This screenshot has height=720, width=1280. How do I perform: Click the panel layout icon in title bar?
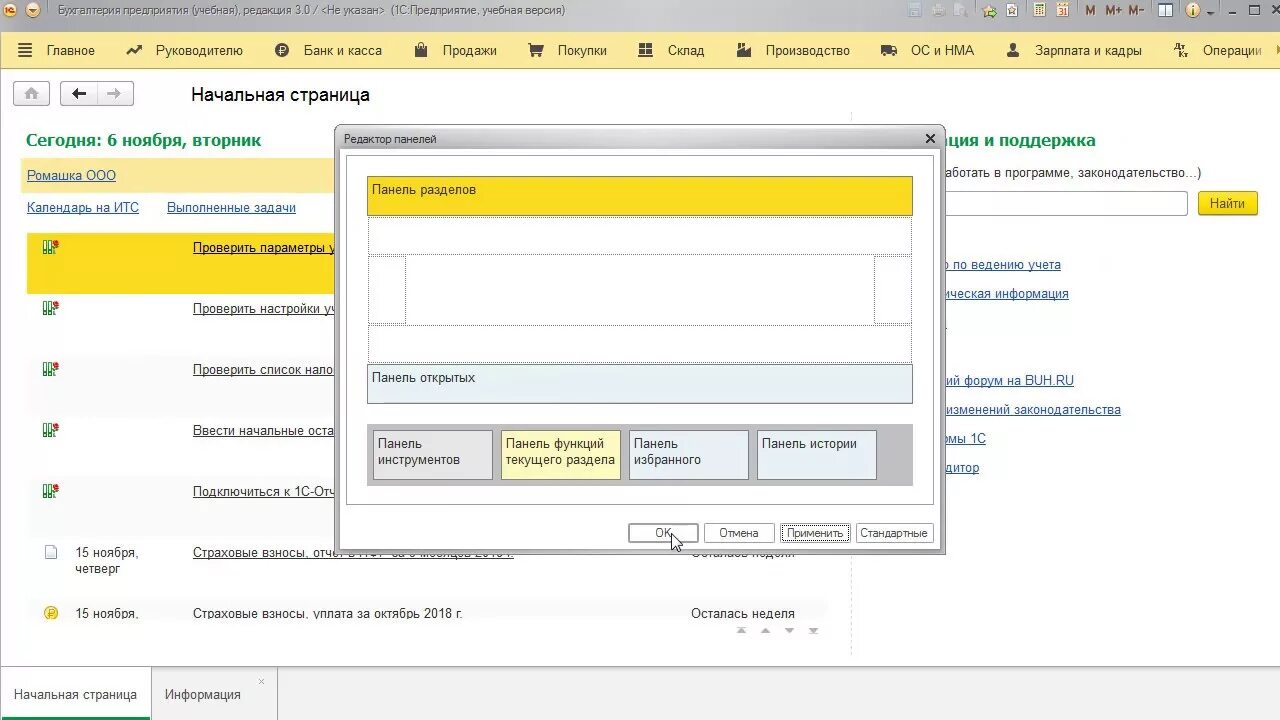[1165, 10]
